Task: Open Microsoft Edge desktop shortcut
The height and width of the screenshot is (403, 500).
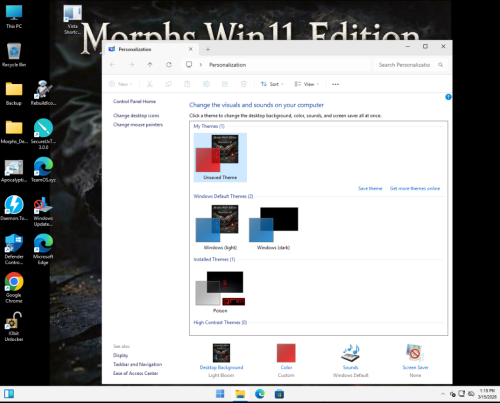Action: tap(43, 249)
